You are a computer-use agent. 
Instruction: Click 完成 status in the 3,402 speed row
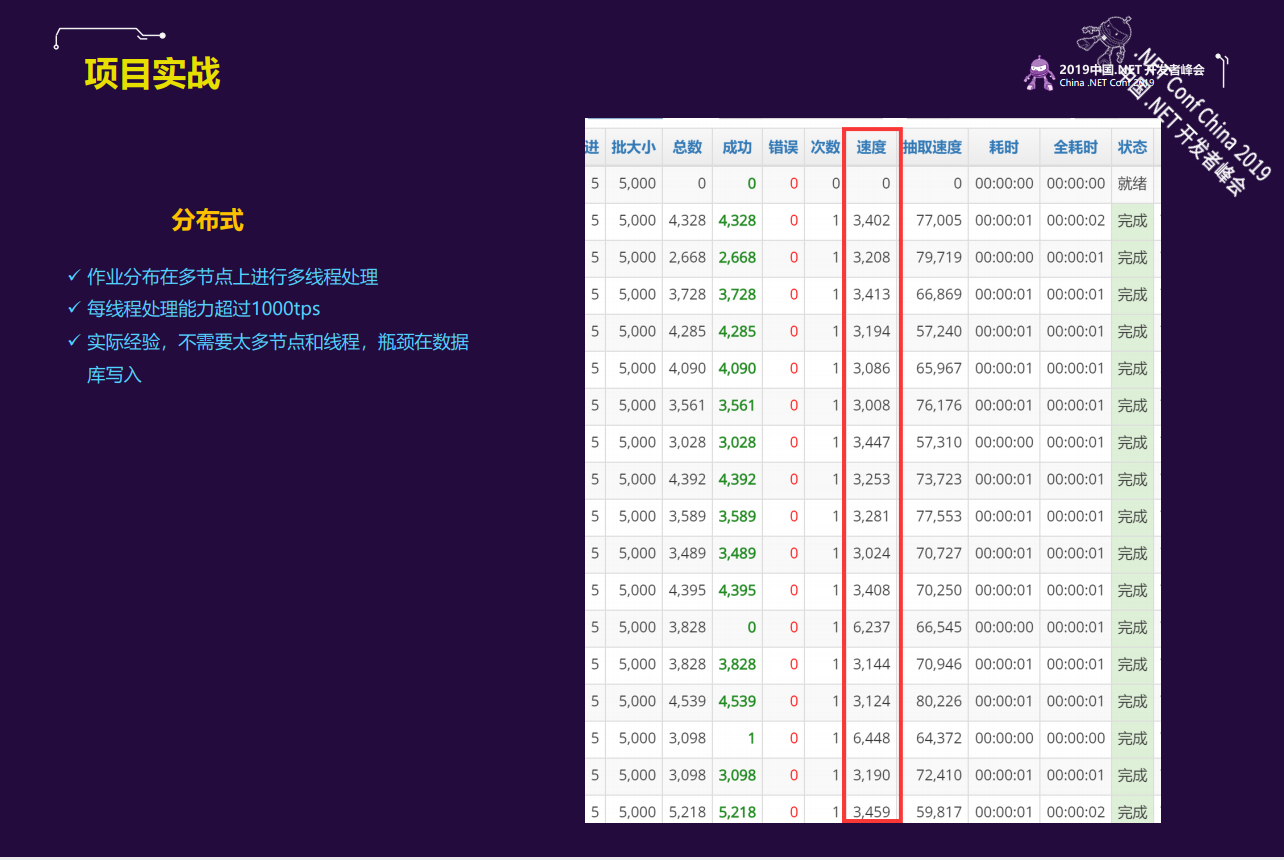point(1132,221)
